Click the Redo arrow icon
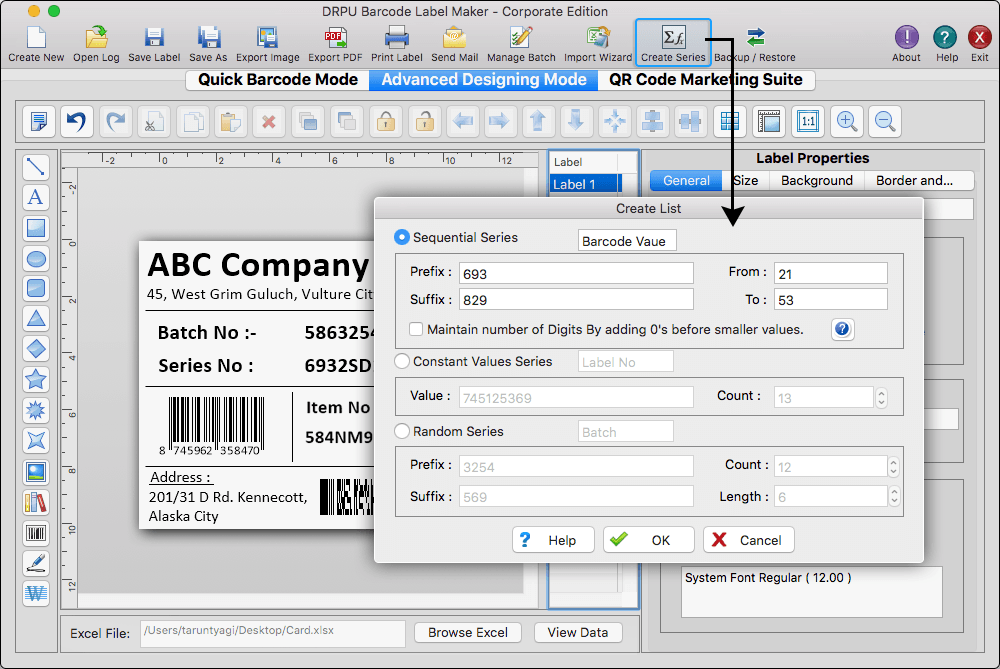This screenshot has width=1000, height=669. coord(115,121)
